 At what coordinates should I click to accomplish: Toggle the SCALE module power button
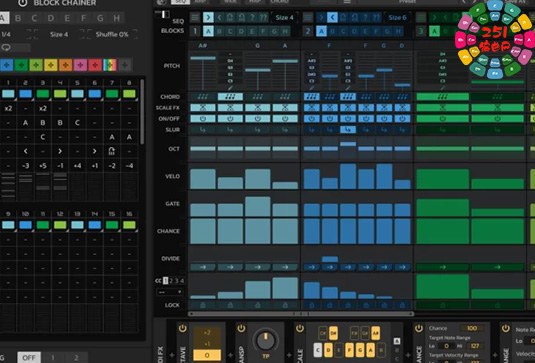(300, 329)
